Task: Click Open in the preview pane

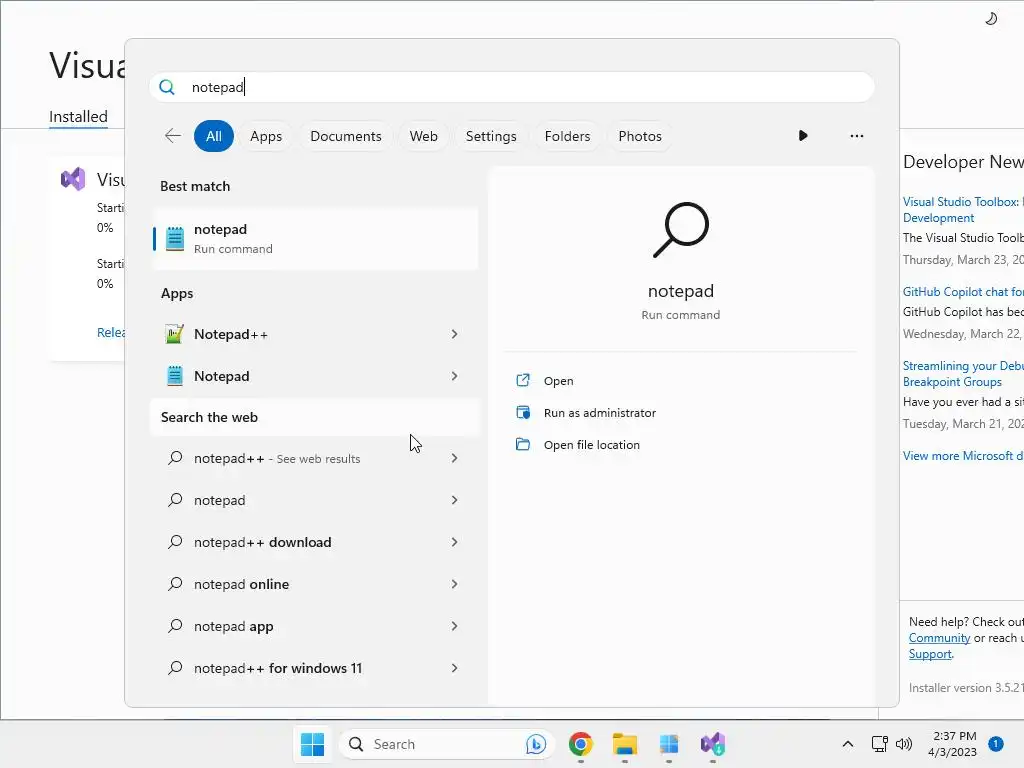Action: pos(558,381)
